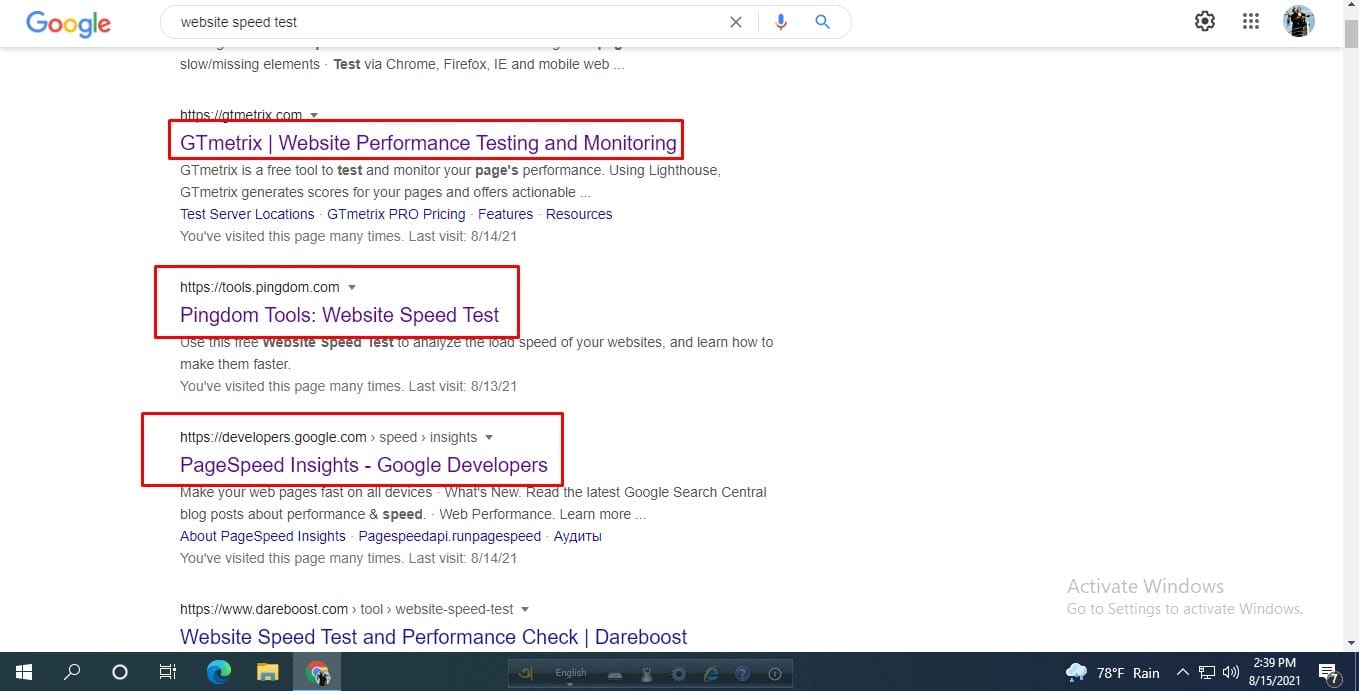Open the network status tray icon

(x=1207, y=673)
